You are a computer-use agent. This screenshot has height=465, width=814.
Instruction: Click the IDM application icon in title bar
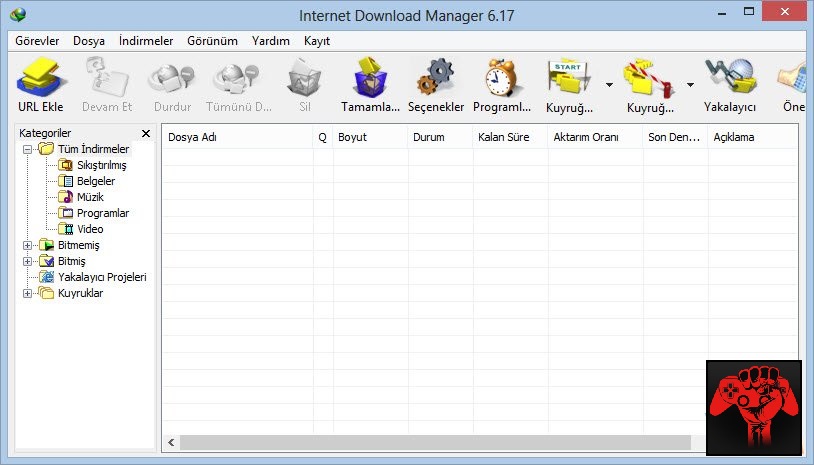pos(18,15)
